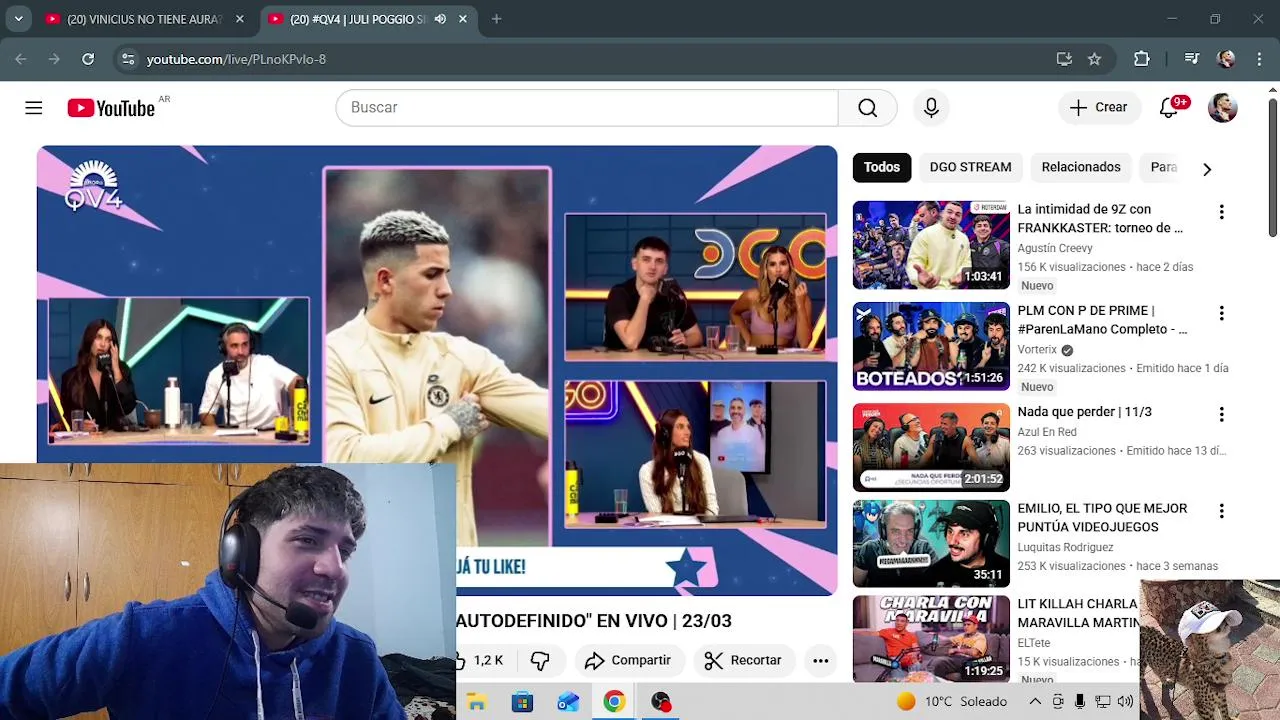This screenshot has height=720, width=1280.
Task: Go to the Agustín Creevy channel
Action: click(1055, 248)
